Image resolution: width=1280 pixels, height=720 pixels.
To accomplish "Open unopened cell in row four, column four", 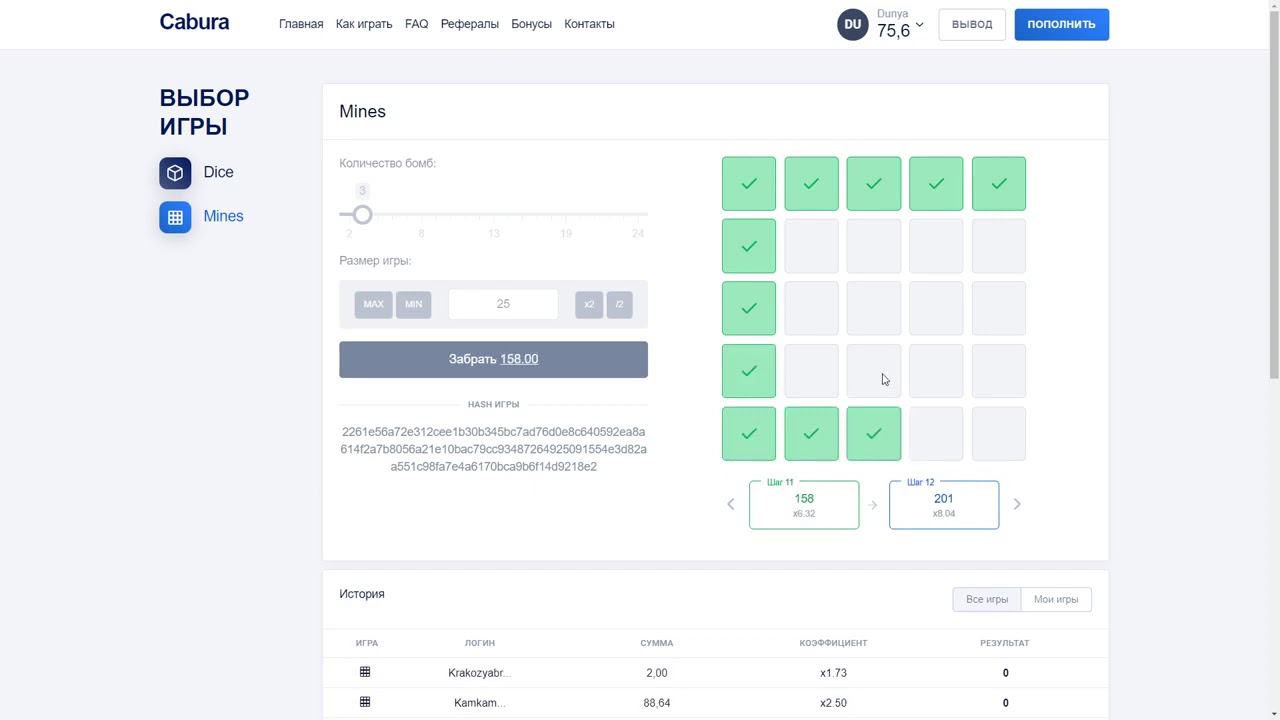I will point(936,371).
